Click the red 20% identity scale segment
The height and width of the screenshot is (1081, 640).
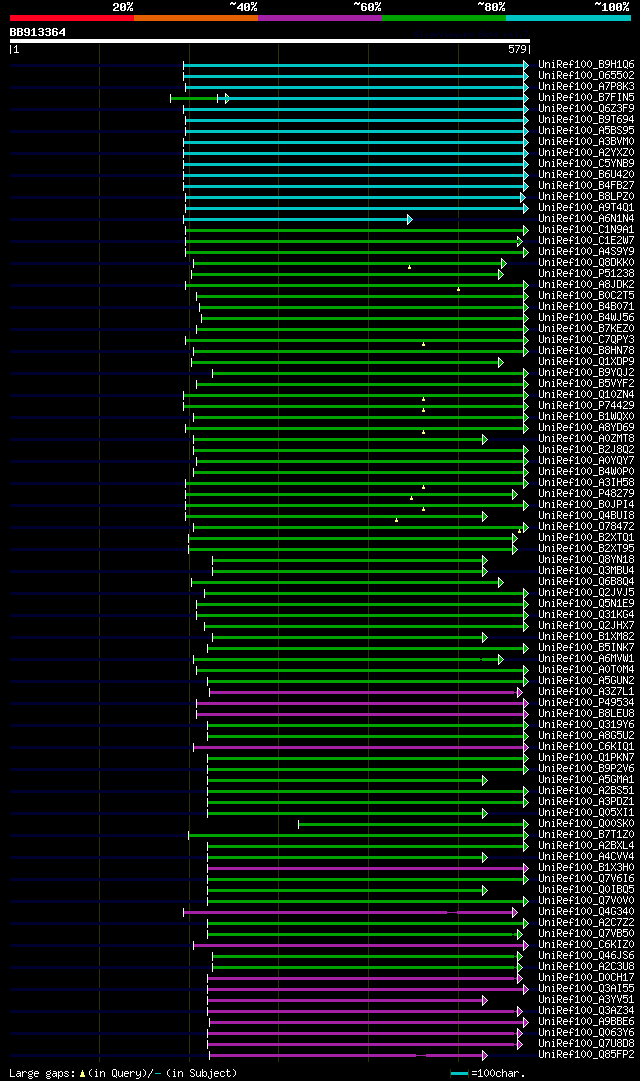pos(72,18)
